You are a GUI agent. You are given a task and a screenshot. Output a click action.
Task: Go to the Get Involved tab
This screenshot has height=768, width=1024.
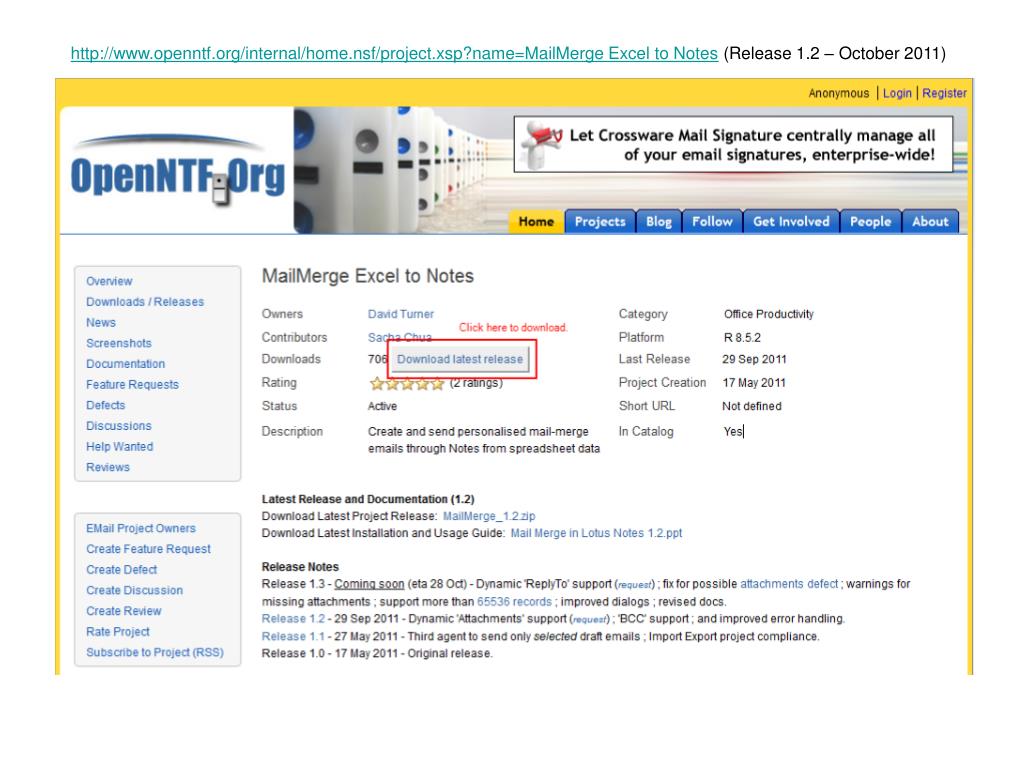point(791,221)
